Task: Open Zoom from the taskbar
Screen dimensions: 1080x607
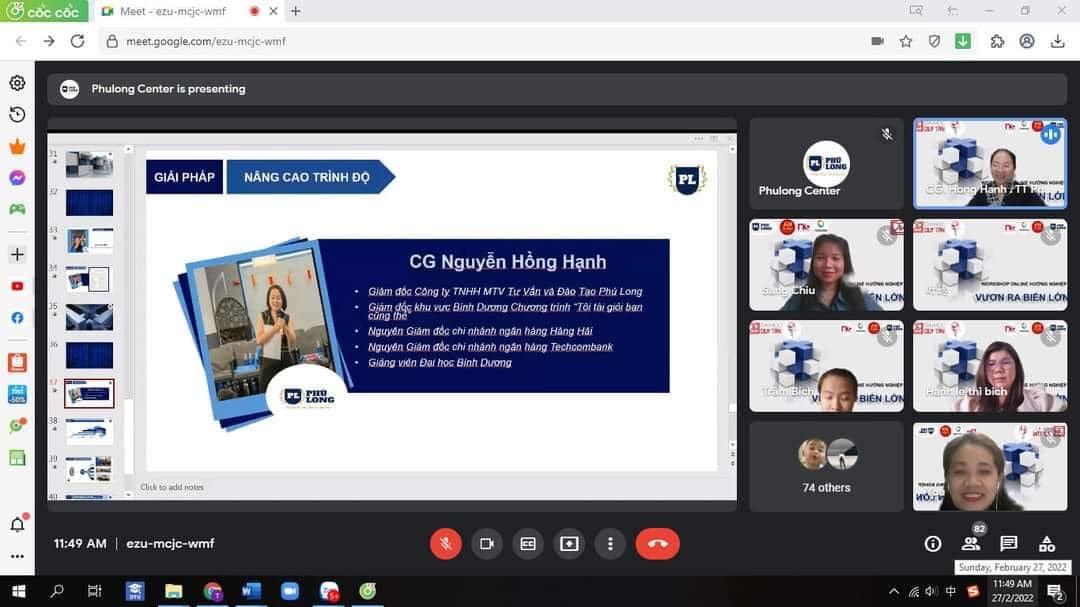Action: [x=290, y=591]
